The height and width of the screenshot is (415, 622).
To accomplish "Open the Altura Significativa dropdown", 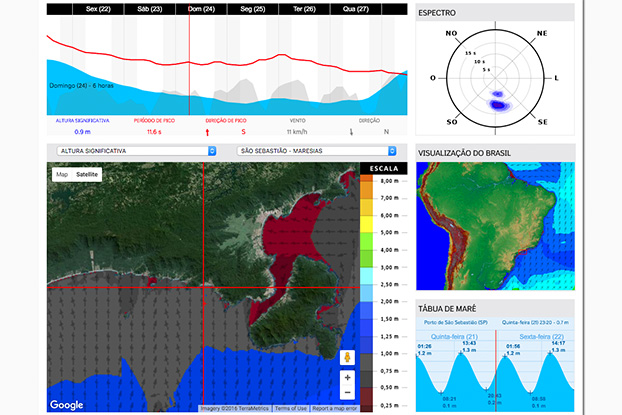I will click(x=136, y=151).
